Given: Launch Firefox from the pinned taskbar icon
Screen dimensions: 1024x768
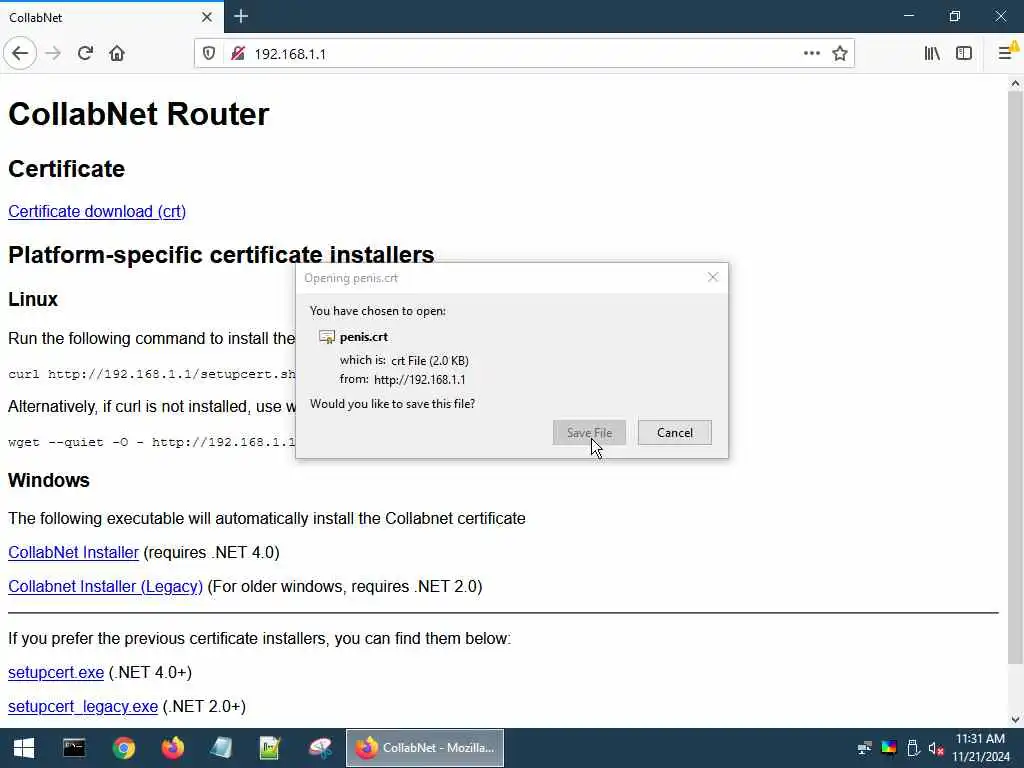Looking at the screenshot, I should click(x=172, y=748).
